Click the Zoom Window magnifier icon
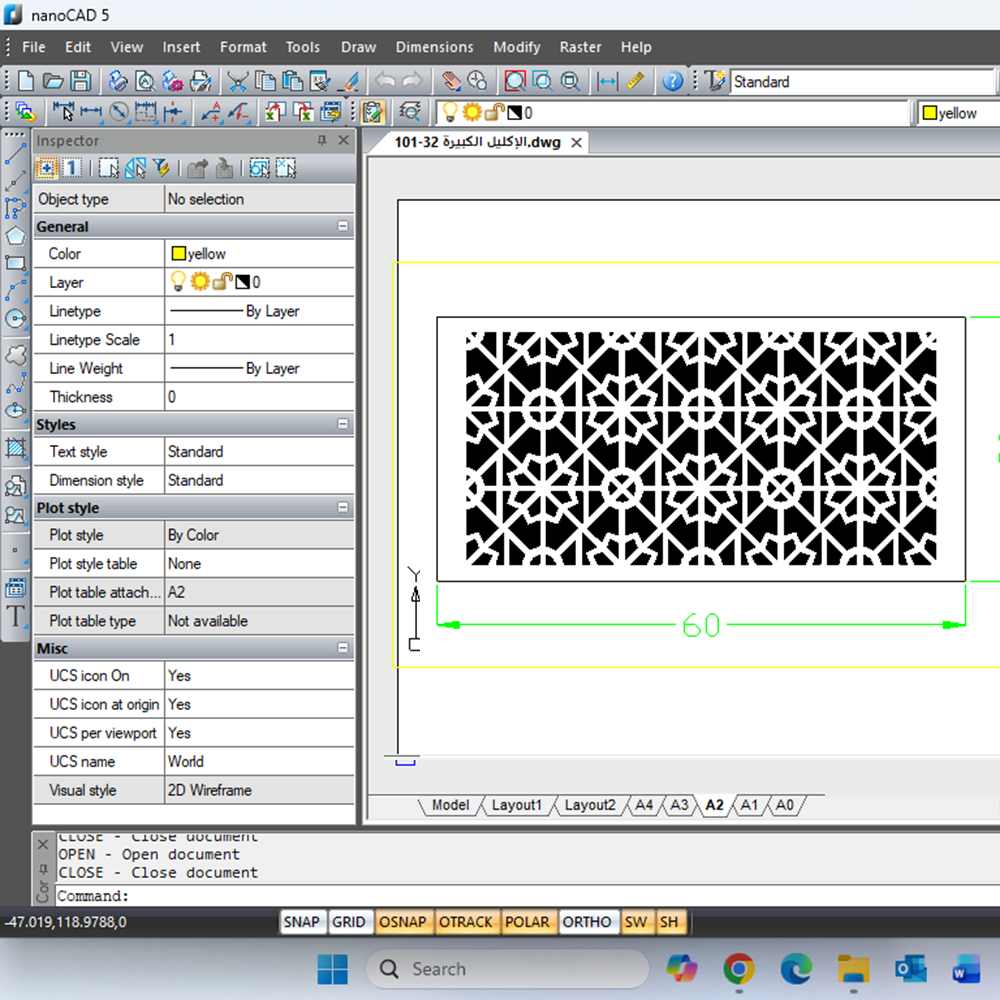 pyautogui.click(x=515, y=82)
